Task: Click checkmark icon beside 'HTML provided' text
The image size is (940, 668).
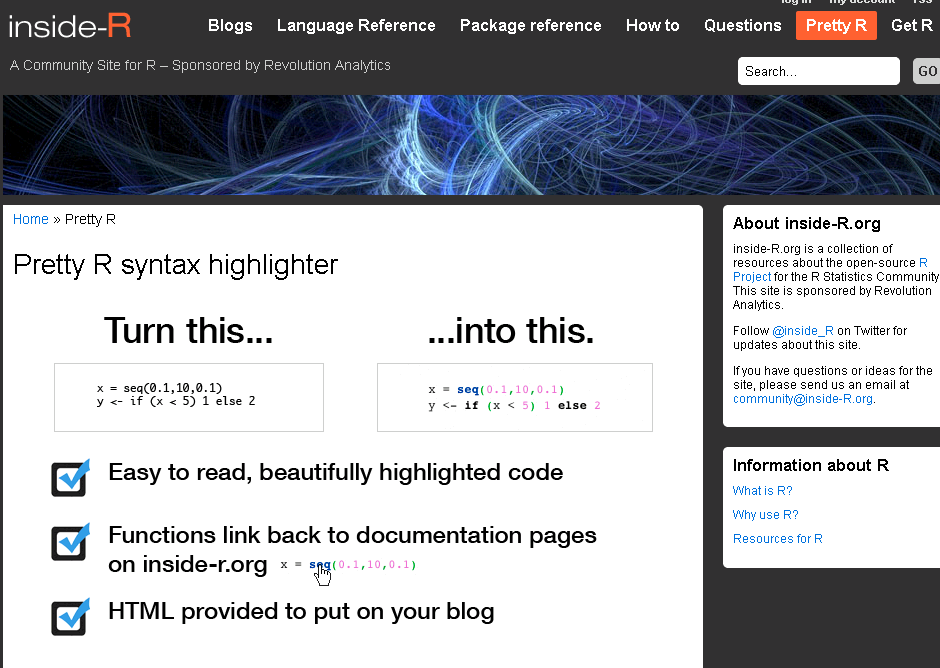Action: tap(70, 616)
